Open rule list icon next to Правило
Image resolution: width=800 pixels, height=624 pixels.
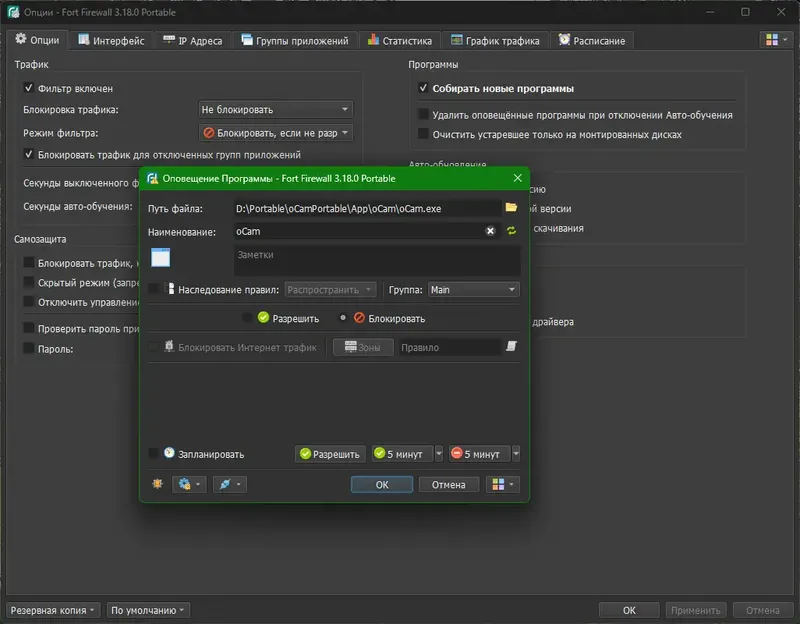(511, 347)
